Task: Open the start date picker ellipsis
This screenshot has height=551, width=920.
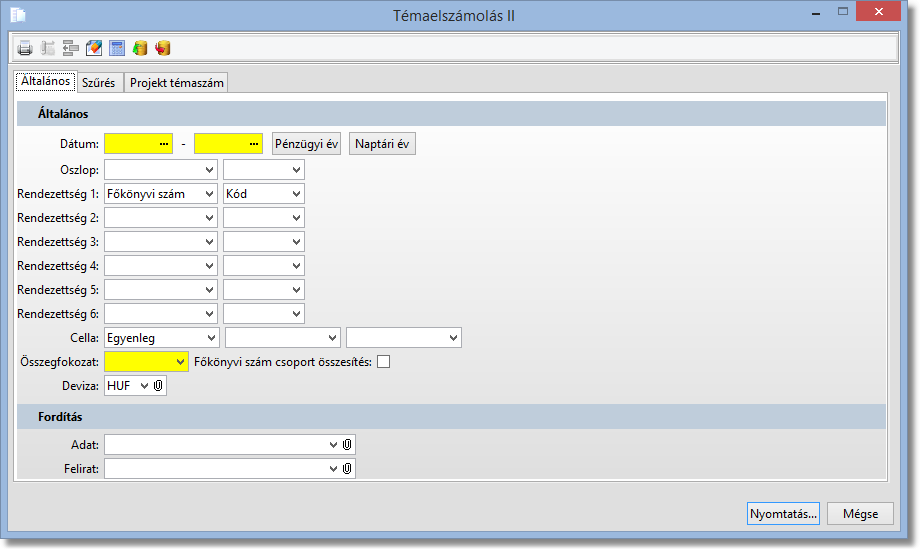Action: pyautogui.click(x=164, y=144)
